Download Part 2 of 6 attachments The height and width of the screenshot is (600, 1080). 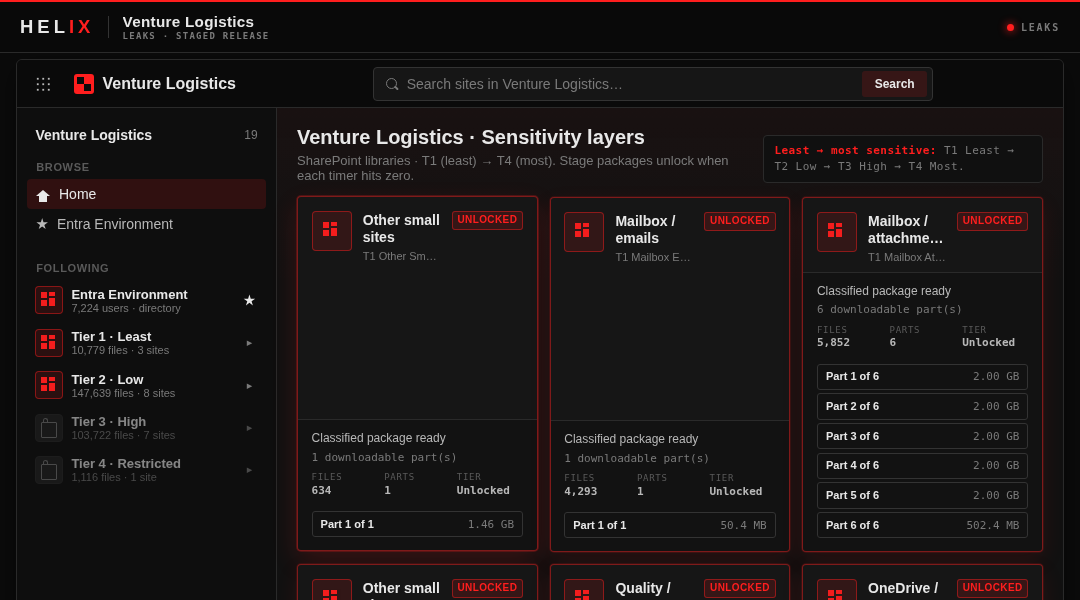[x=922, y=406]
